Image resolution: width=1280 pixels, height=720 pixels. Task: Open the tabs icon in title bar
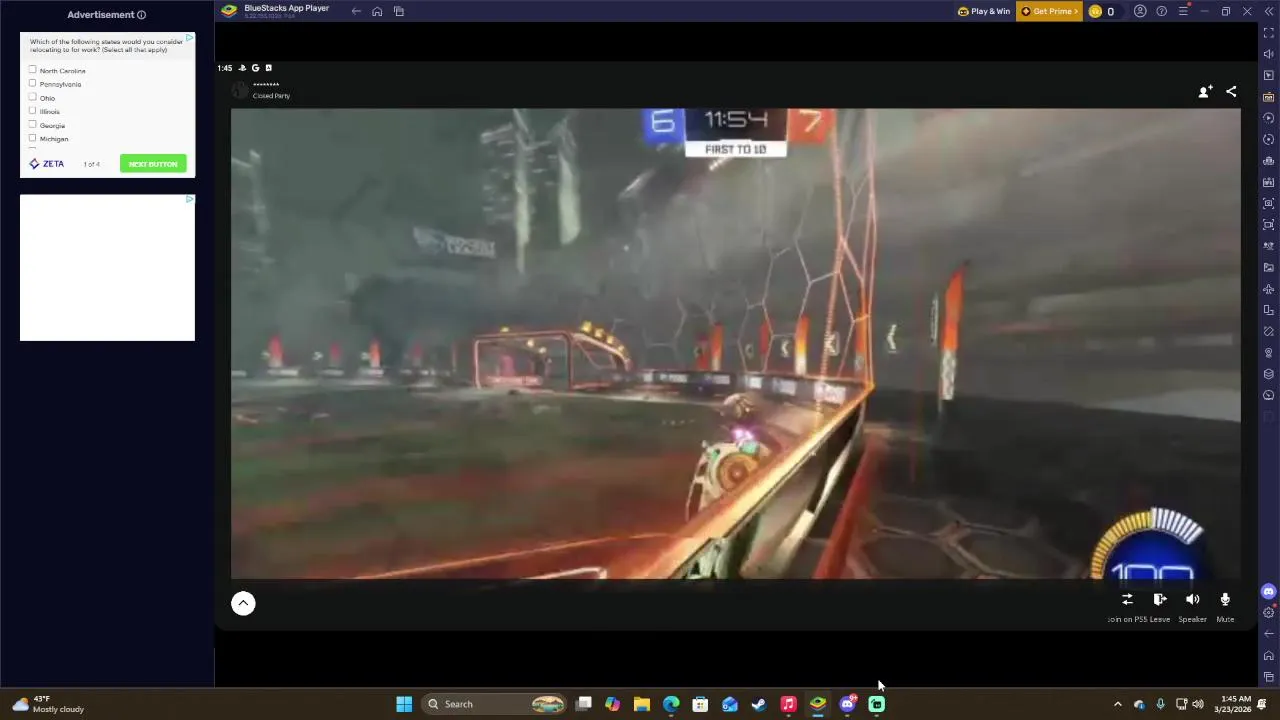[x=399, y=11]
